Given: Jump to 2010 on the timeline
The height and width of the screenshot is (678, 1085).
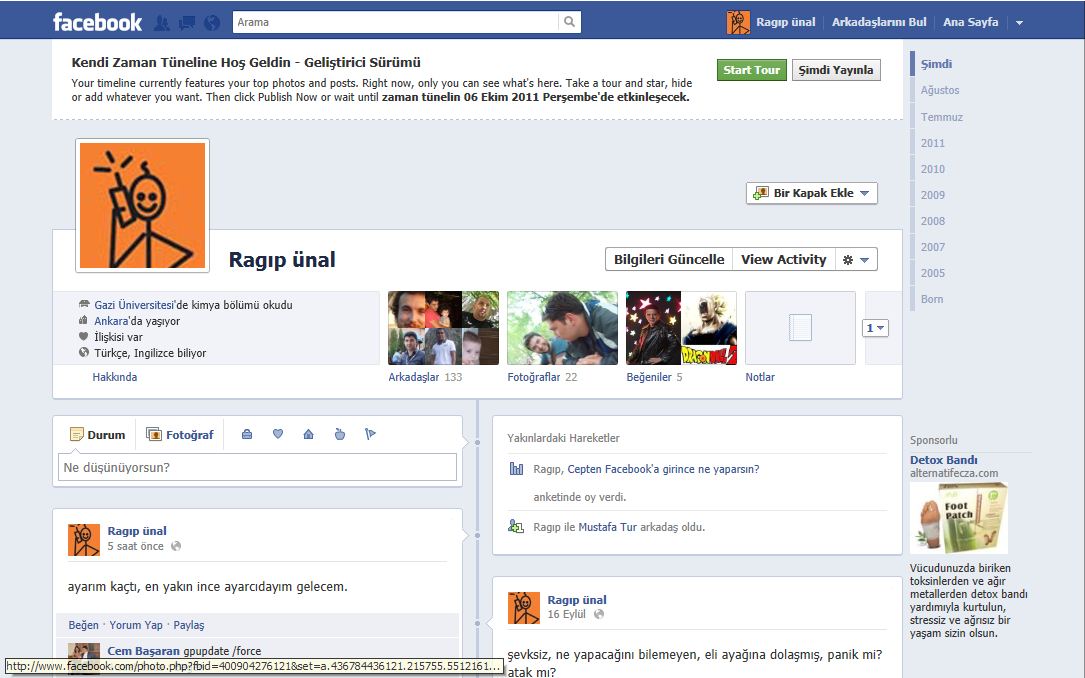Looking at the screenshot, I should coord(933,169).
